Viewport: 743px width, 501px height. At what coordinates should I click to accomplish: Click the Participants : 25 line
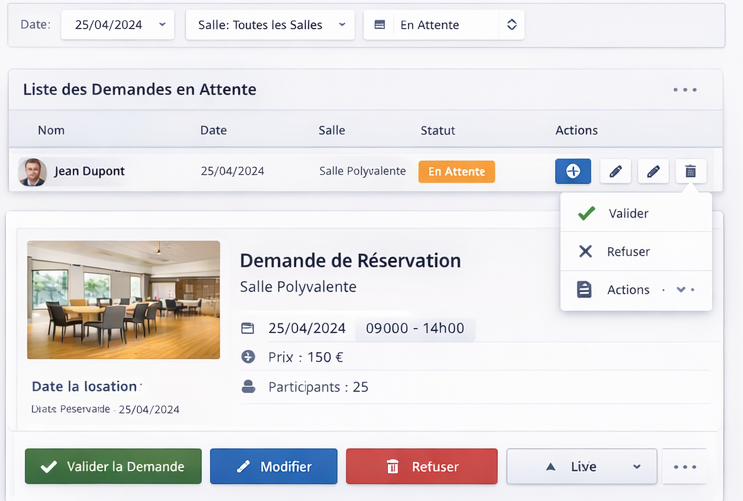click(x=318, y=387)
